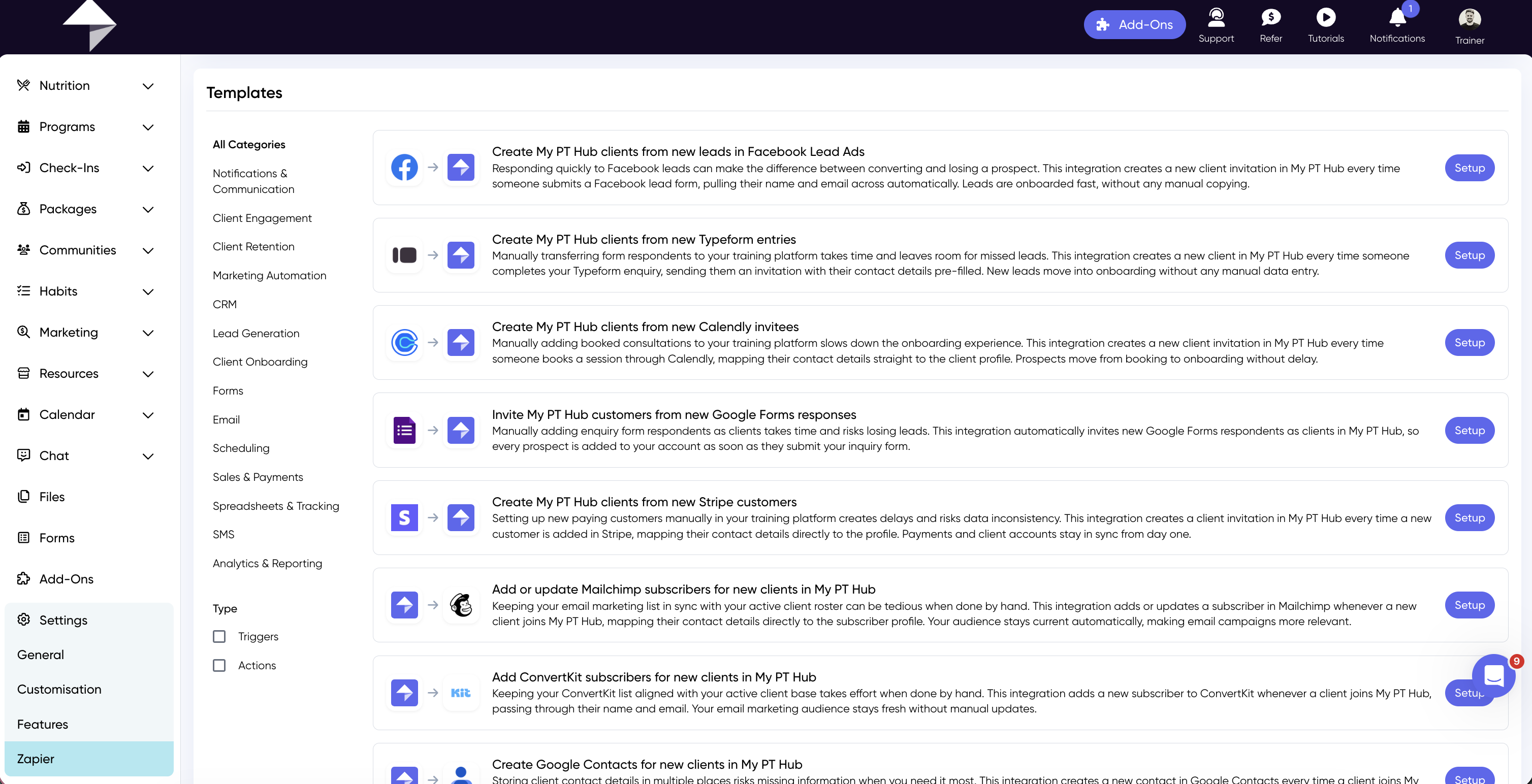
Task: Click the Add-Ons button in header
Action: click(1134, 24)
